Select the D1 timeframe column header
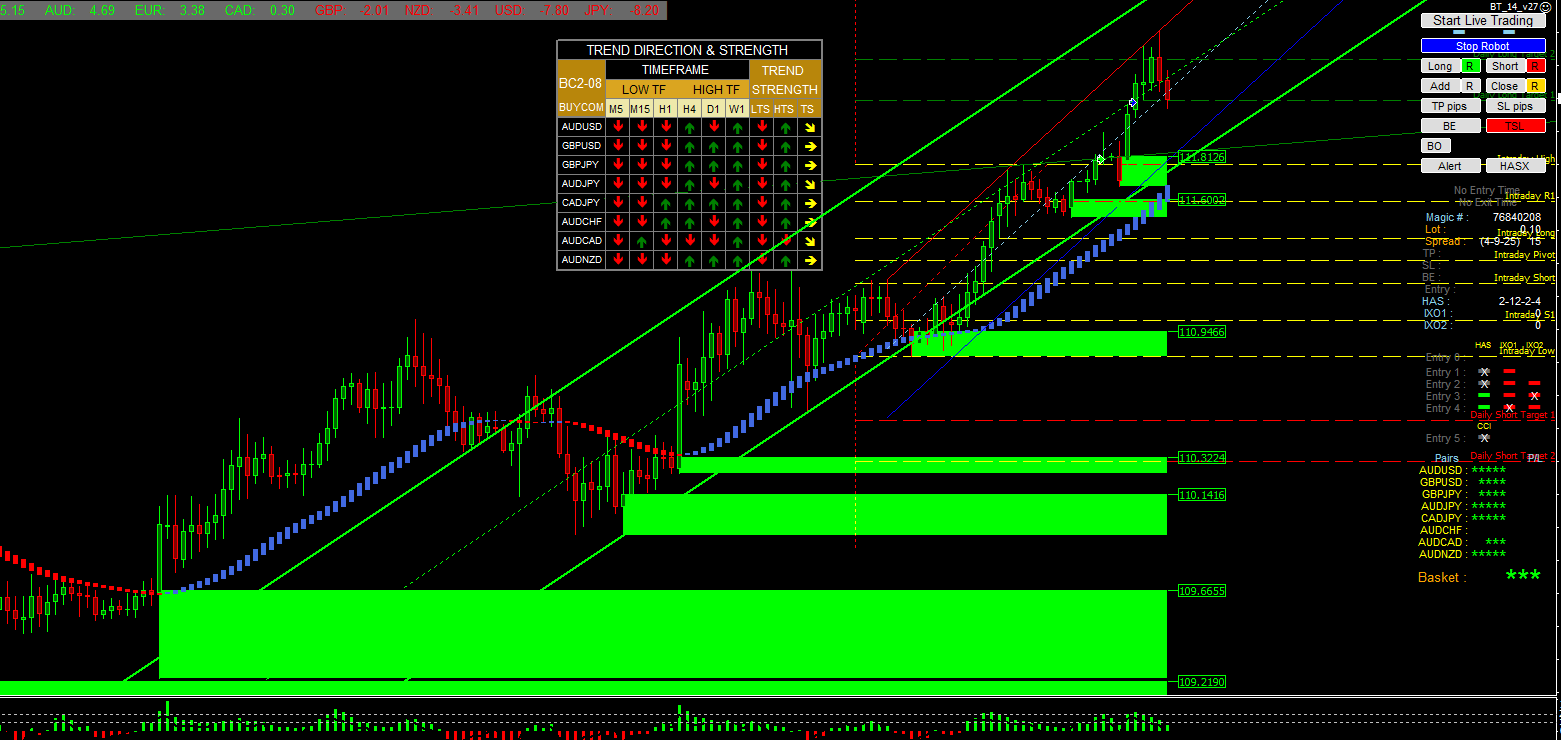 click(x=713, y=108)
